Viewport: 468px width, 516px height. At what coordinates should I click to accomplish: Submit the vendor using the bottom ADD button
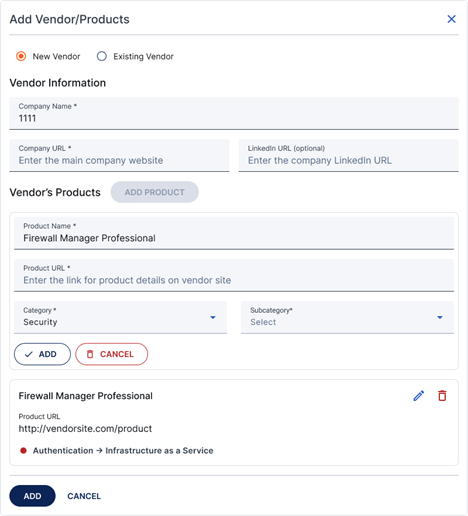coord(32,496)
